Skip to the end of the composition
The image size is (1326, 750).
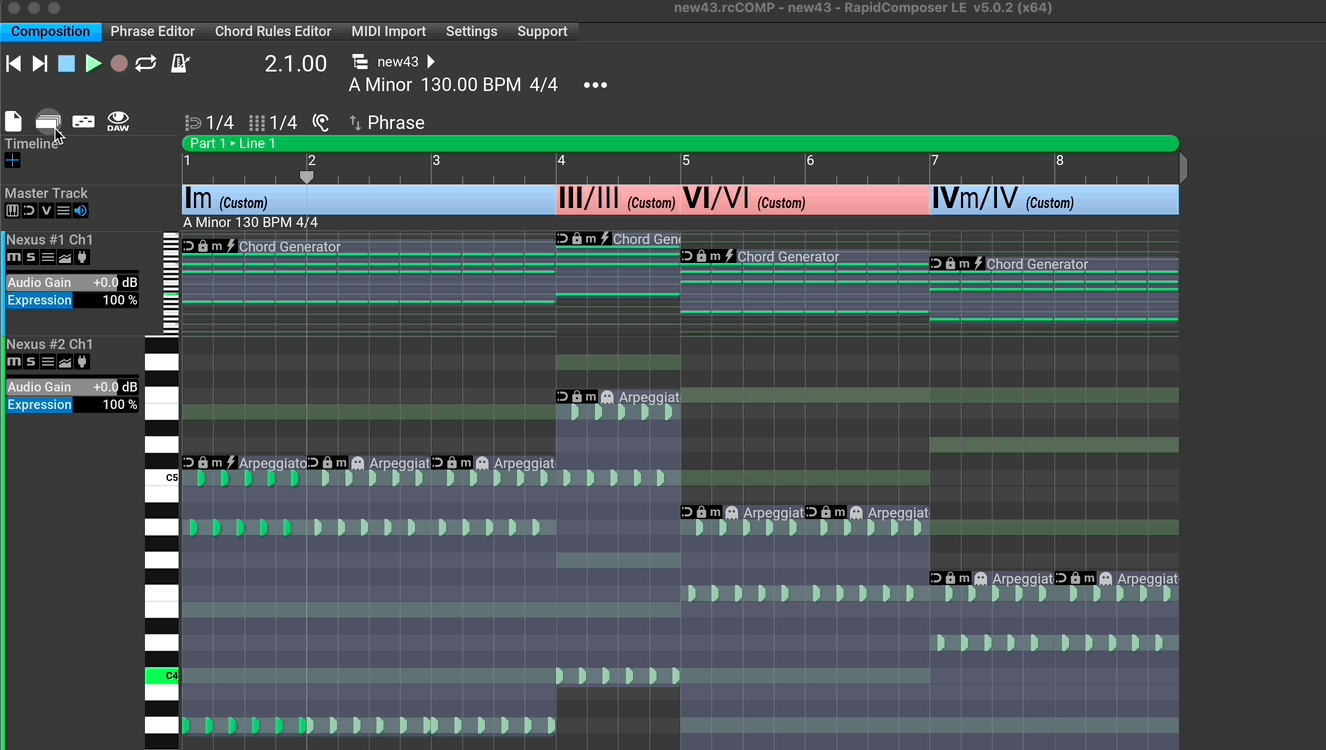click(x=40, y=64)
